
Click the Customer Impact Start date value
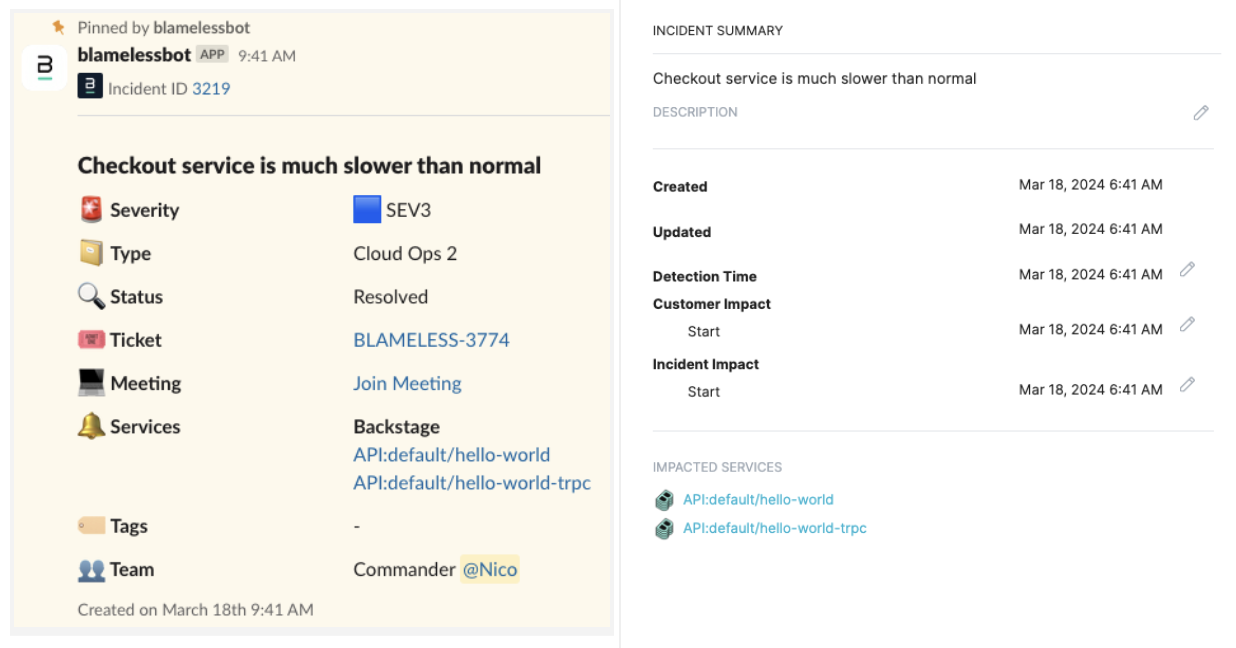point(1091,329)
